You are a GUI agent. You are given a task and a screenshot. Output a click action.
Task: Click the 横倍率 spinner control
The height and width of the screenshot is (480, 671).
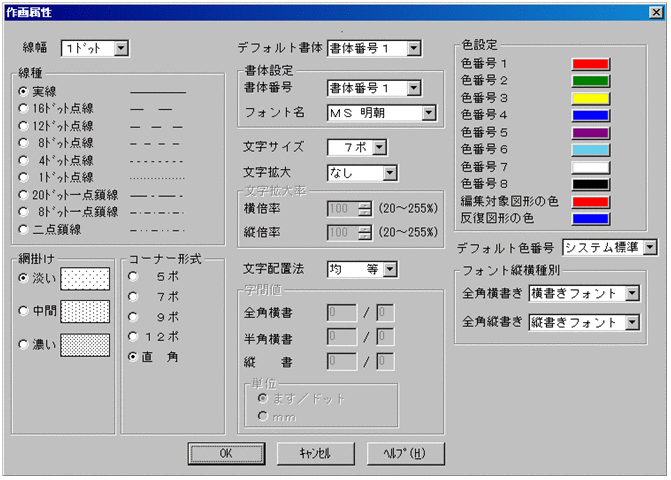coord(365,209)
